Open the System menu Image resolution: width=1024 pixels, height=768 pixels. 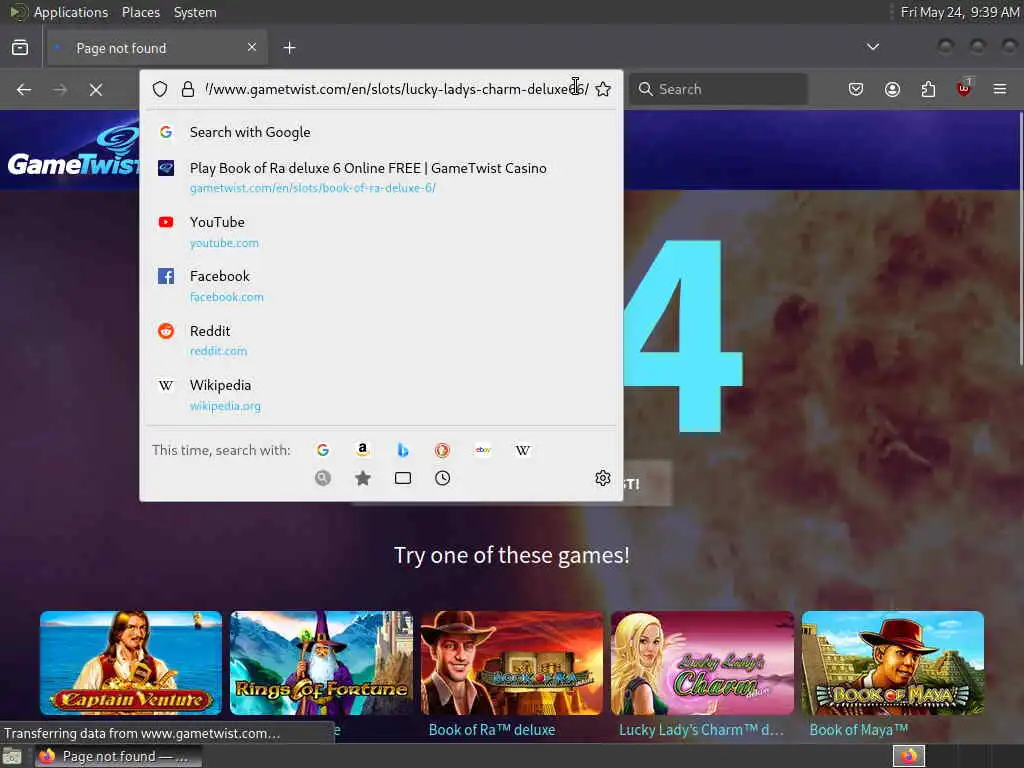(195, 12)
